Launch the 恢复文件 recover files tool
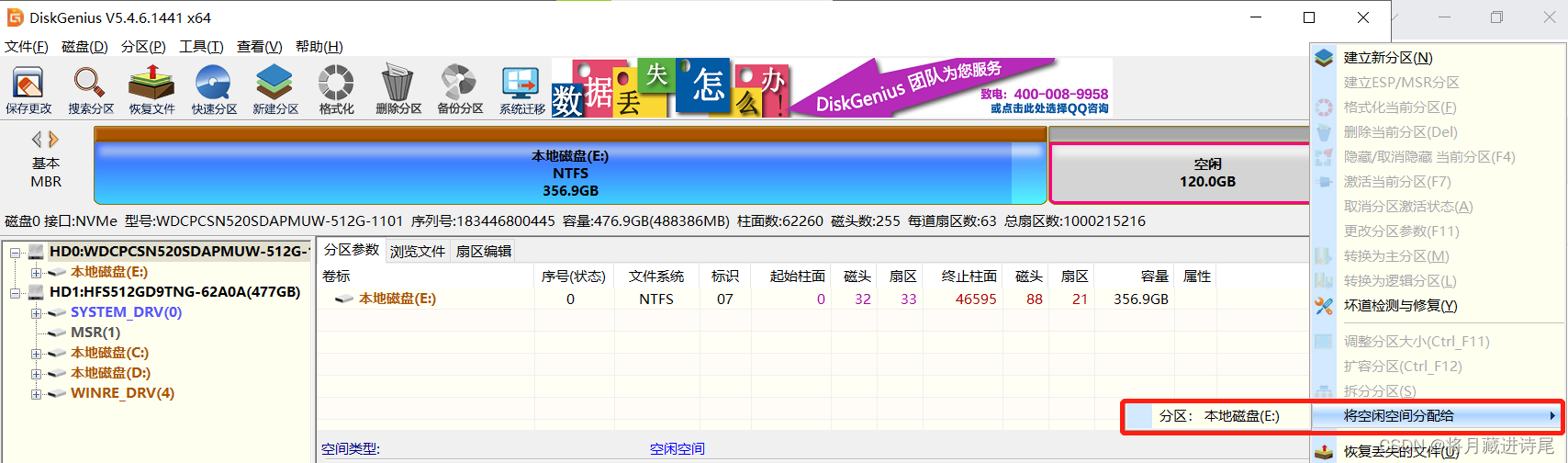1568x463 pixels. tap(151, 90)
